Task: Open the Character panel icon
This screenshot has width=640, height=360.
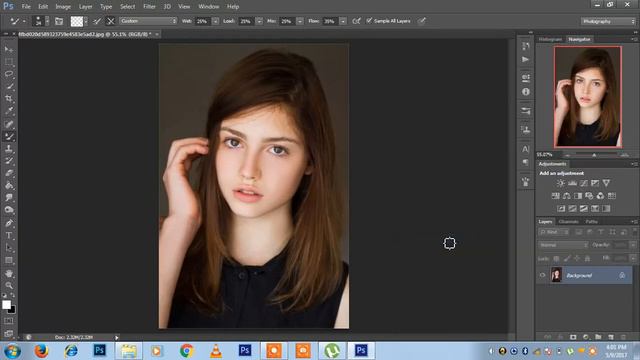Action: coord(526,149)
